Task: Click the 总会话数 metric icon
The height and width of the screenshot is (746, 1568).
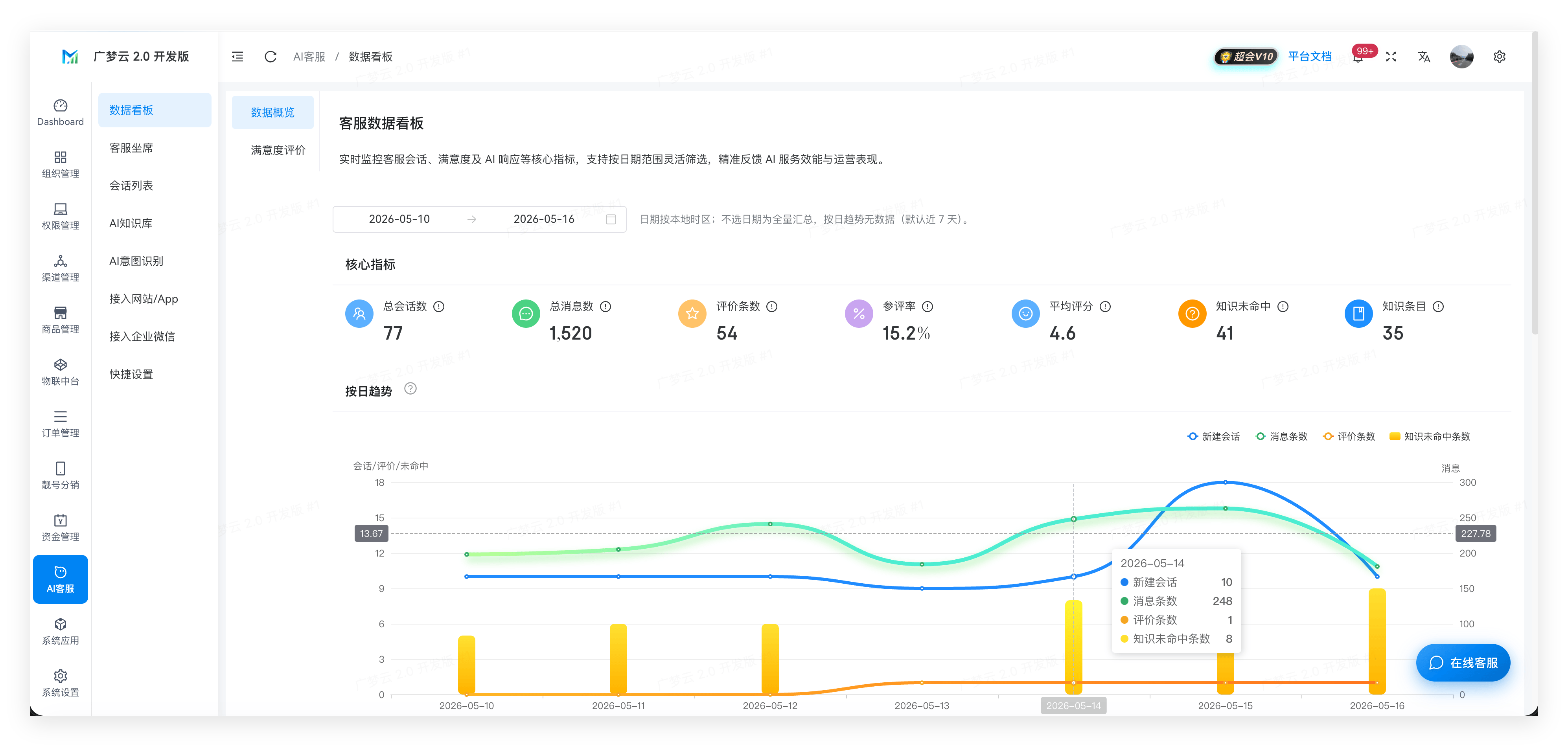Action: point(359,314)
